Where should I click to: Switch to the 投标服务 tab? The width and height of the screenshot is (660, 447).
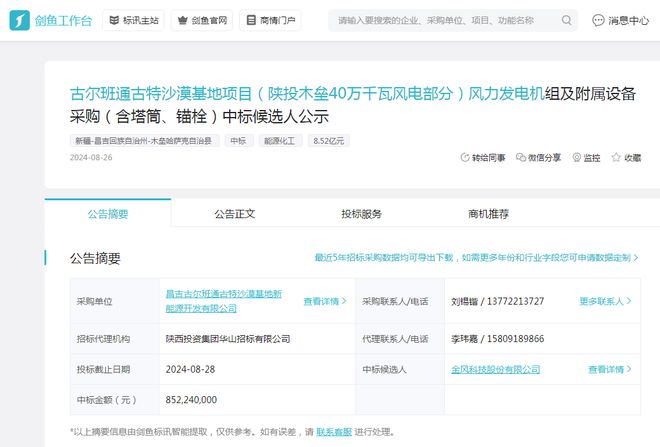click(362, 214)
